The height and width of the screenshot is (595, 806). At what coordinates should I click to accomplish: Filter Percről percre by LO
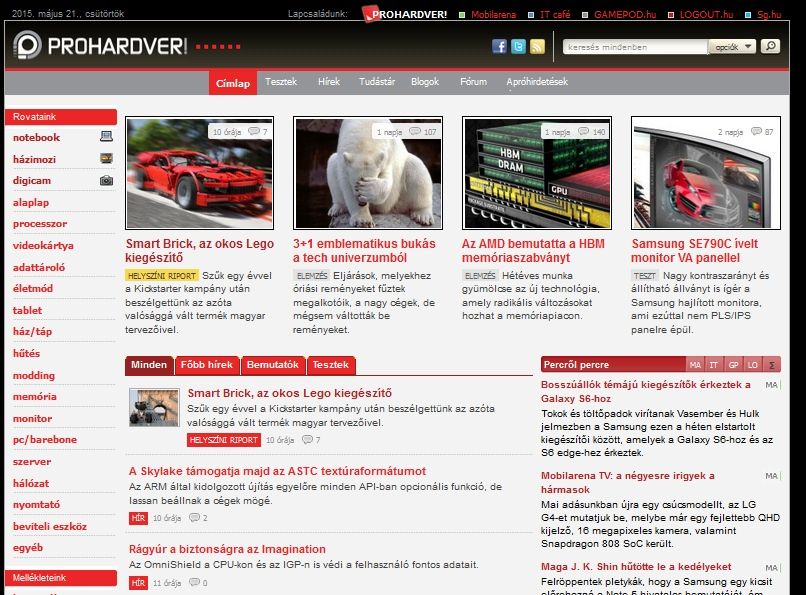(x=753, y=364)
